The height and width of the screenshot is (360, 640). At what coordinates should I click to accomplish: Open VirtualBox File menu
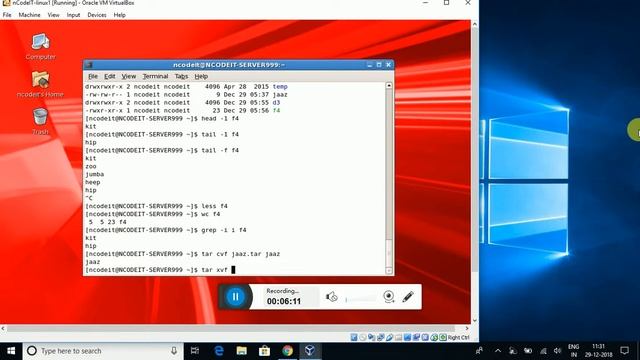7,15
